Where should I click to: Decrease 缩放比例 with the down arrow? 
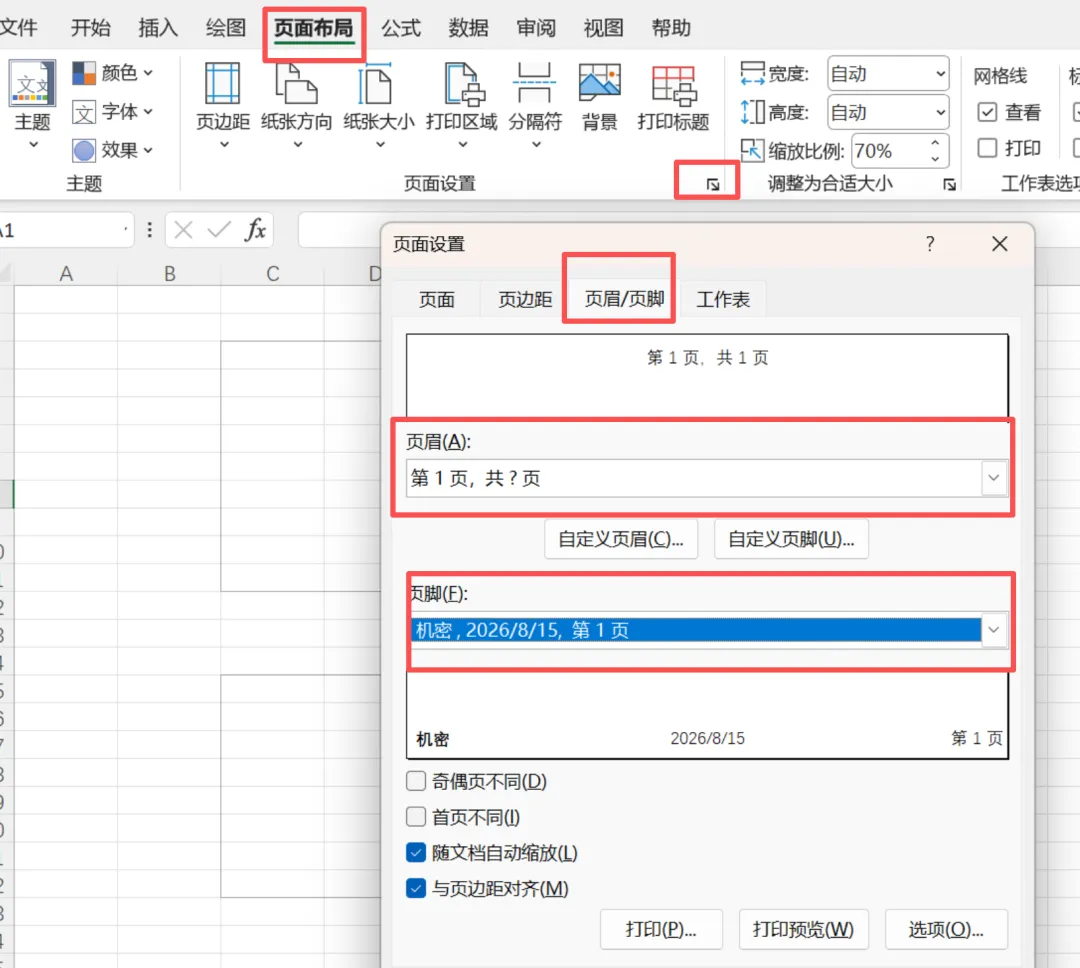tap(935, 158)
